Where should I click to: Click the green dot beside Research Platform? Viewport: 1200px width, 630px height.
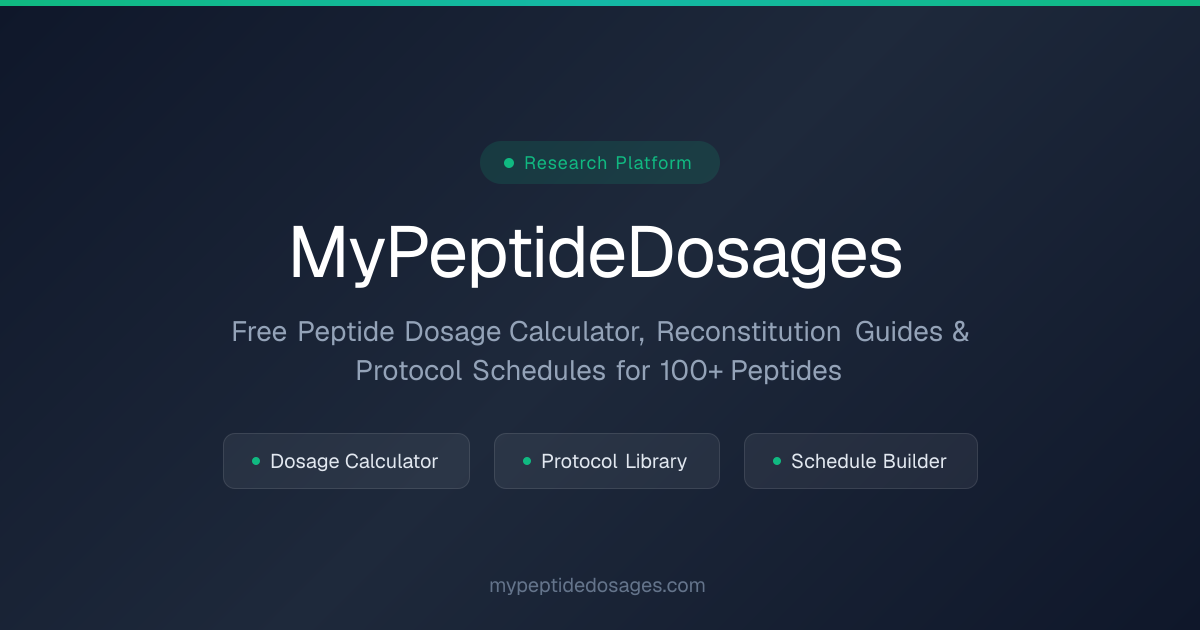(x=509, y=162)
